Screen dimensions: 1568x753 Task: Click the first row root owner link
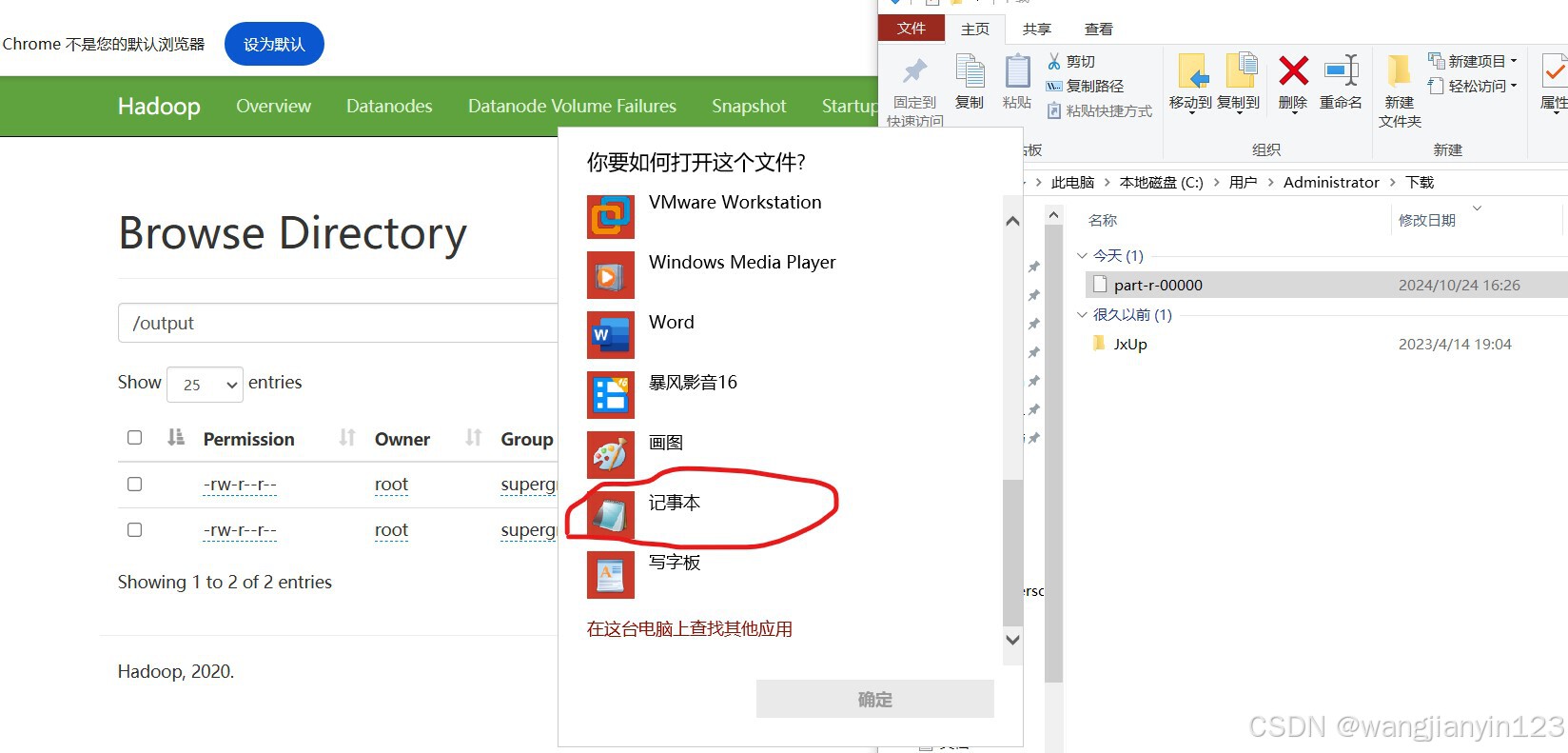(x=391, y=485)
